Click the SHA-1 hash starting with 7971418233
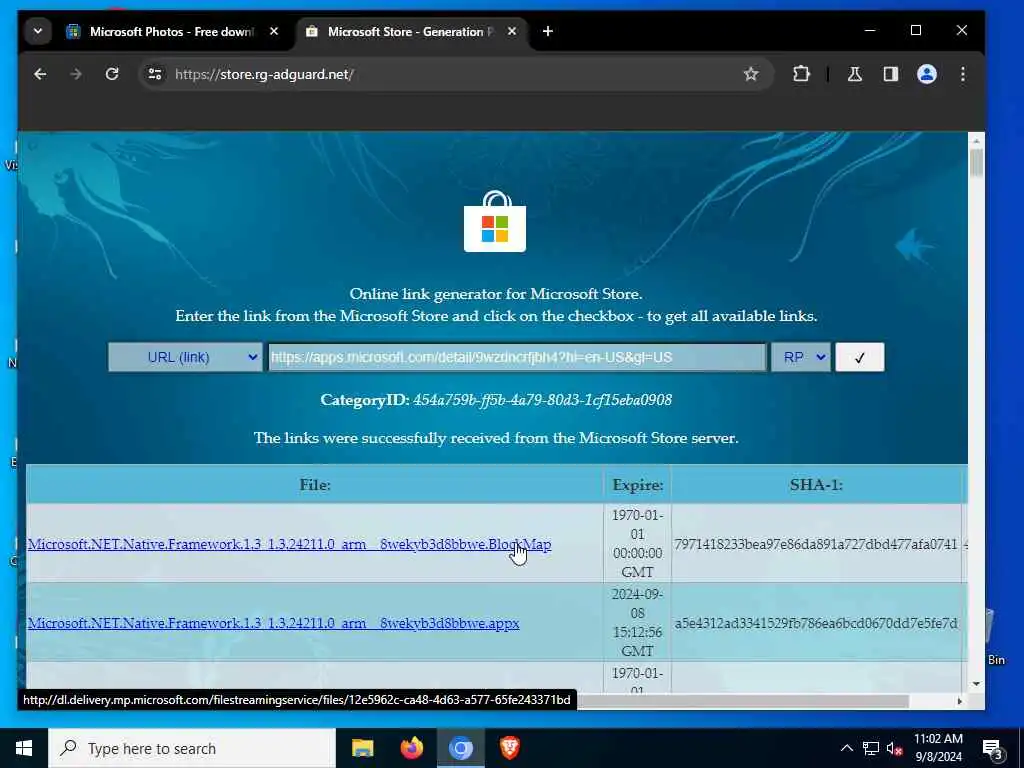 [x=816, y=544]
